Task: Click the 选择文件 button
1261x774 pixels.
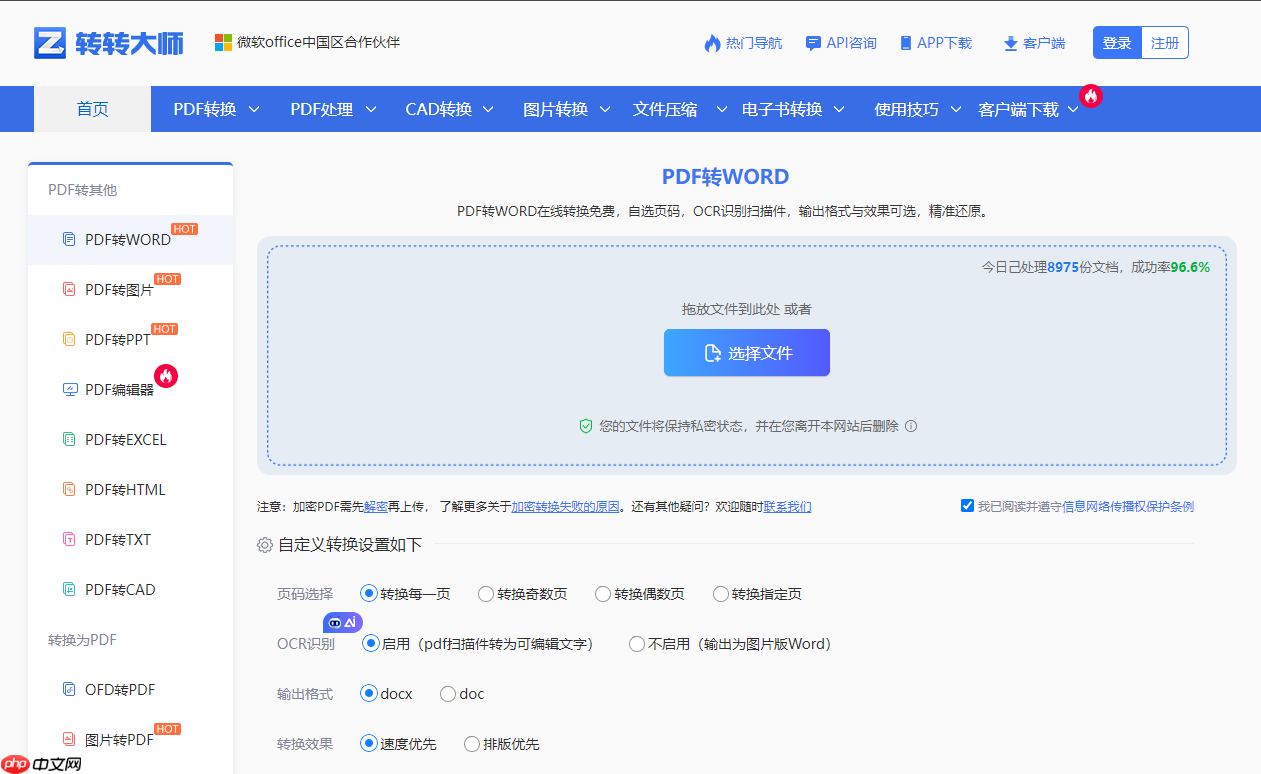Action: point(747,353)
